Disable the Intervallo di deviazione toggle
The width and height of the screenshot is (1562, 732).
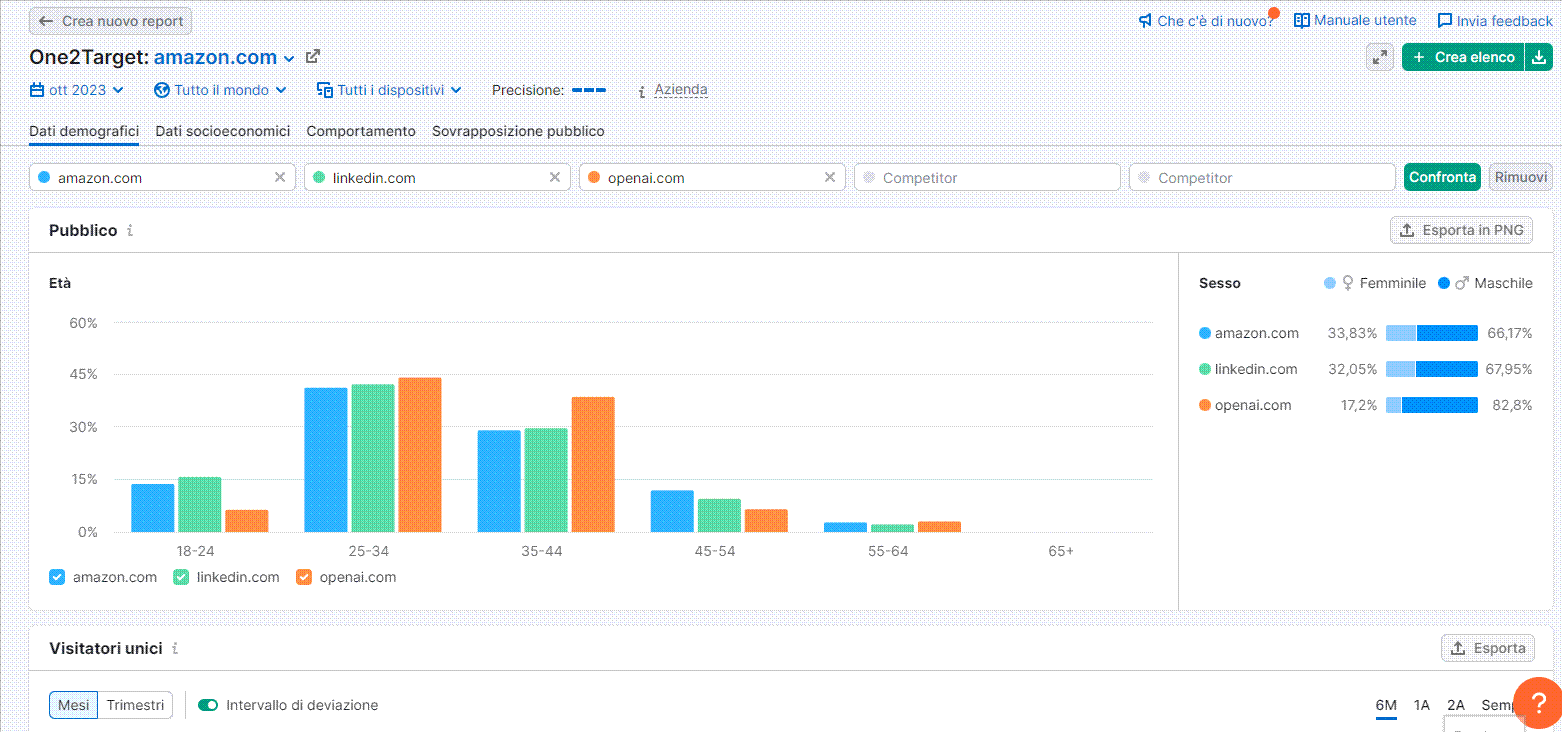pos(207,705)
